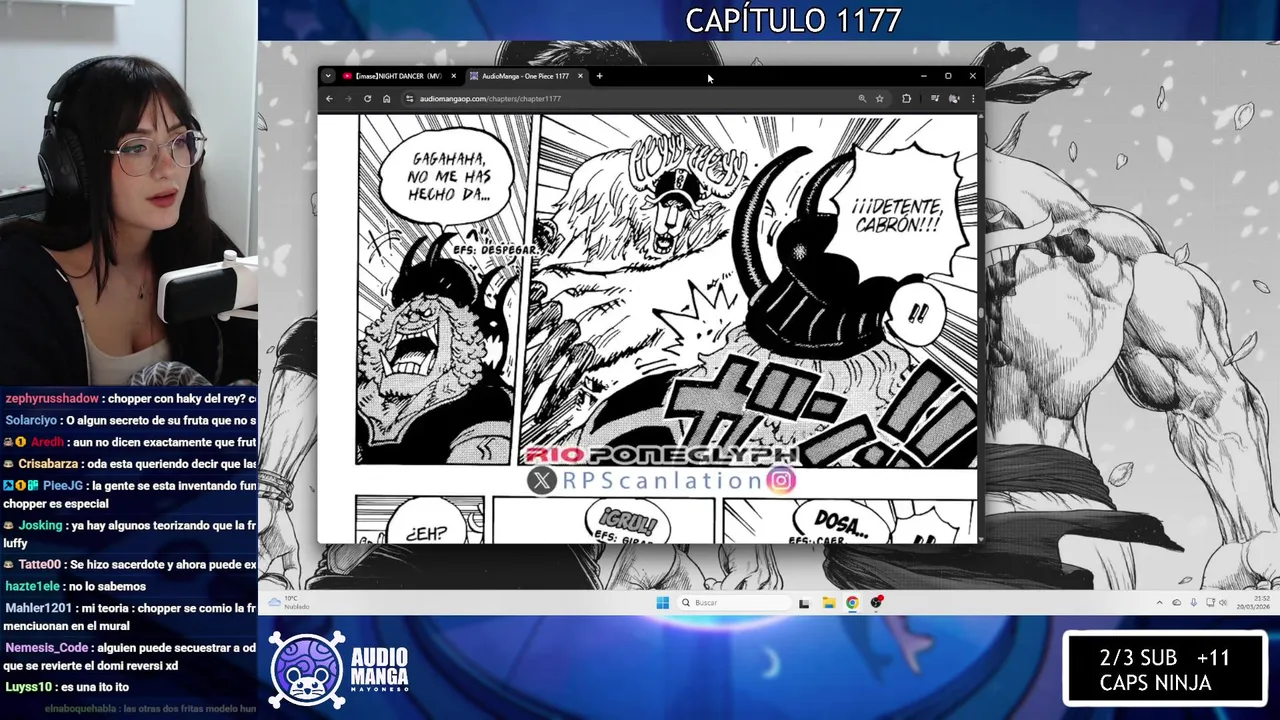The image size is (1280, 720).
Task: Open the OBS icon on the taskbar
Action: 876,603
